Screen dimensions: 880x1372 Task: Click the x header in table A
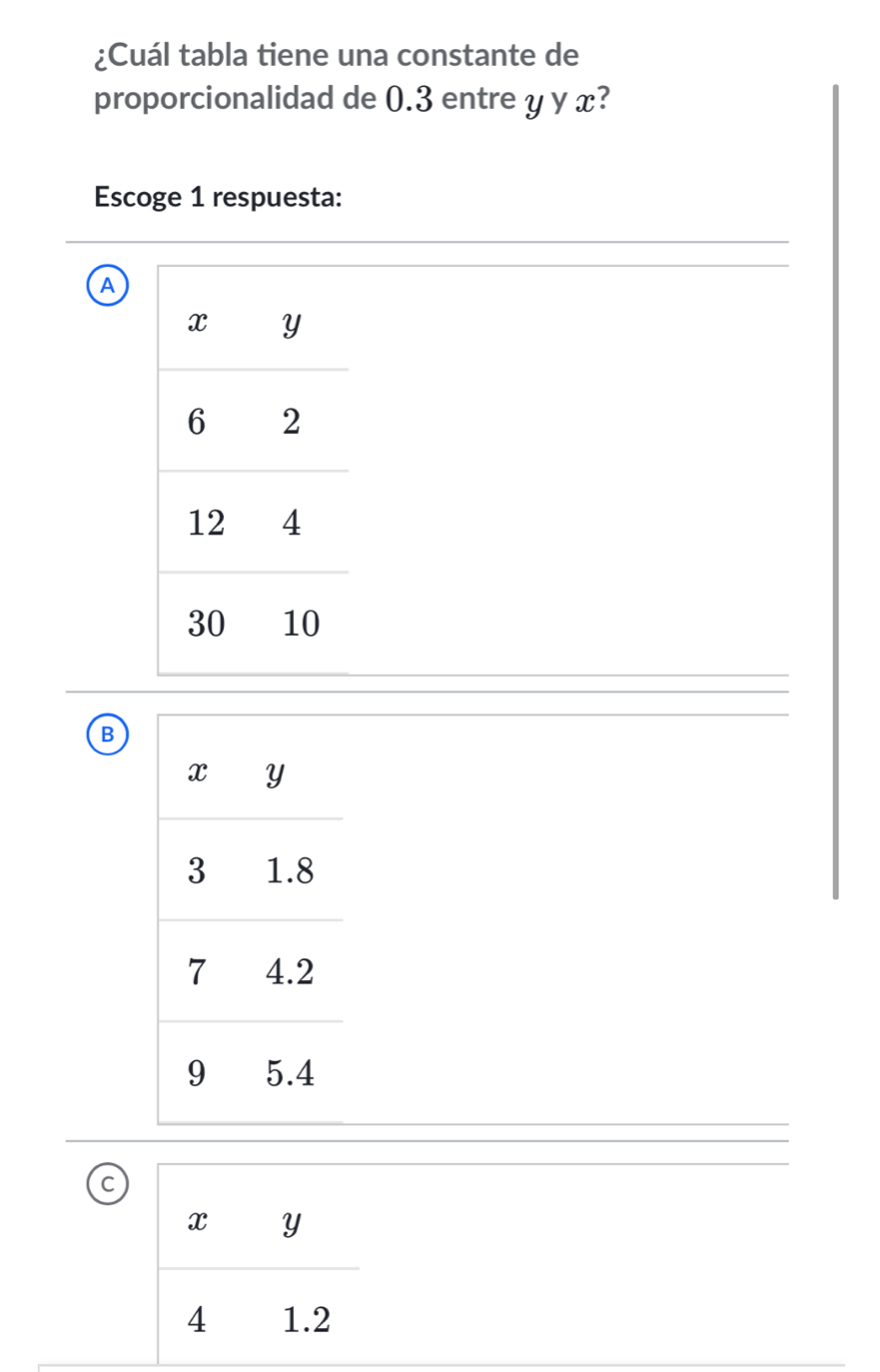click(x=200, y=322)
